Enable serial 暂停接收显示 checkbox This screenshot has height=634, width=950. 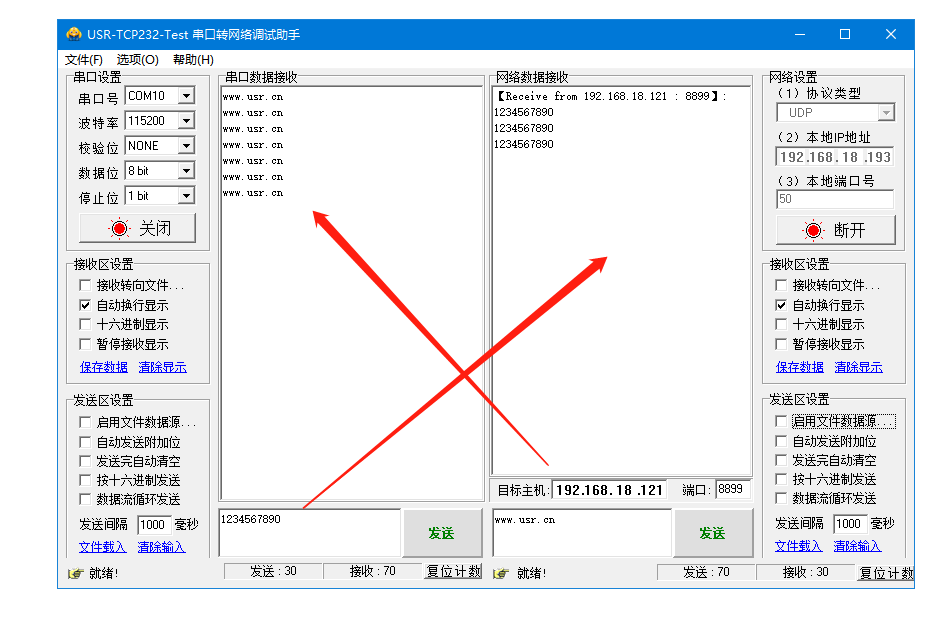[x=85, y=344]
